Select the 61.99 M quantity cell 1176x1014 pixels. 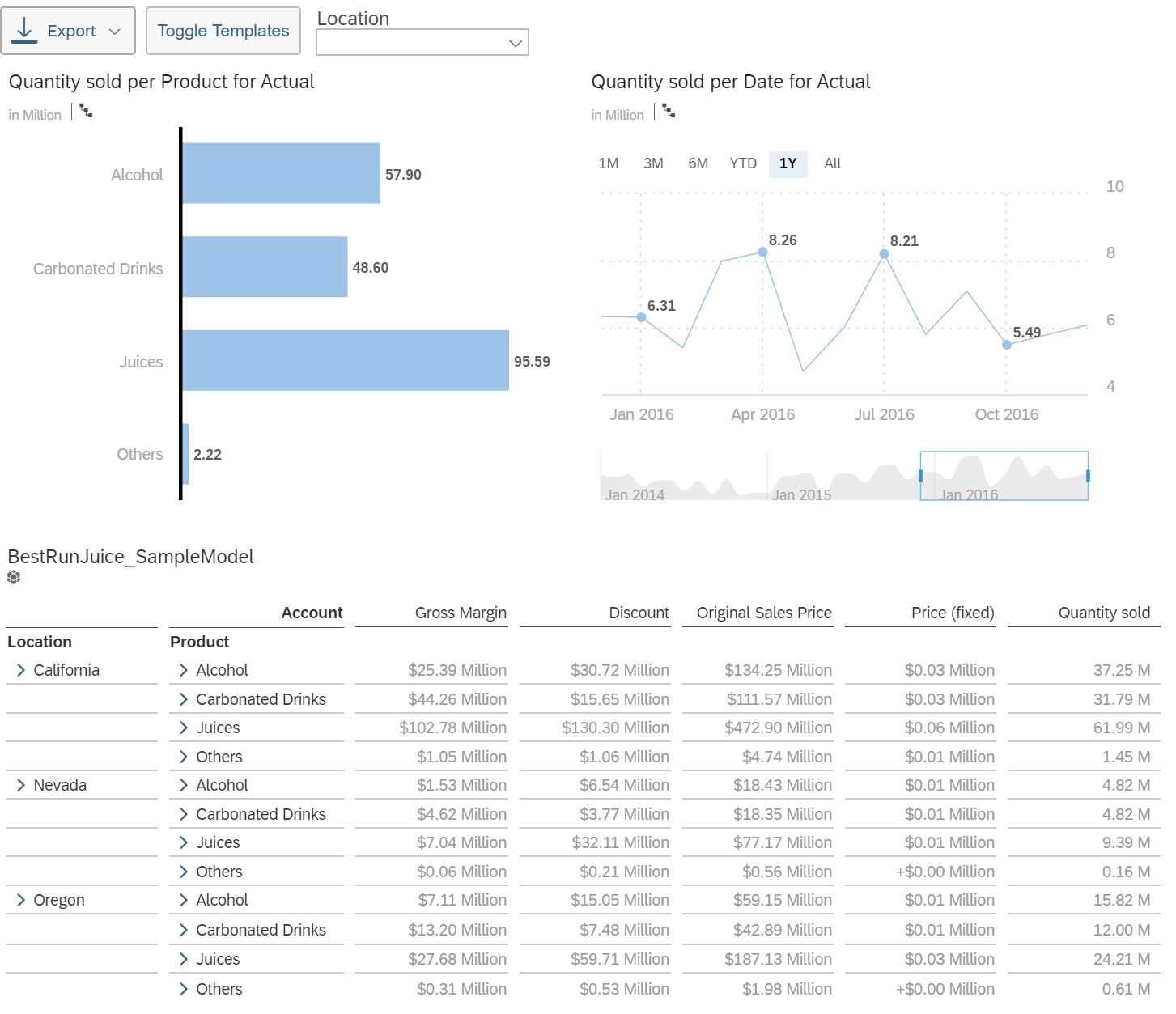(x=1122, y=728)
